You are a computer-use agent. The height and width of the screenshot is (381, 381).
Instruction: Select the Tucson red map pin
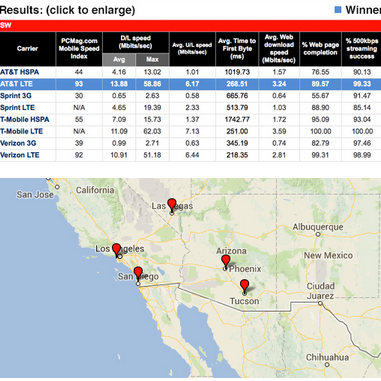click(245, 286)
